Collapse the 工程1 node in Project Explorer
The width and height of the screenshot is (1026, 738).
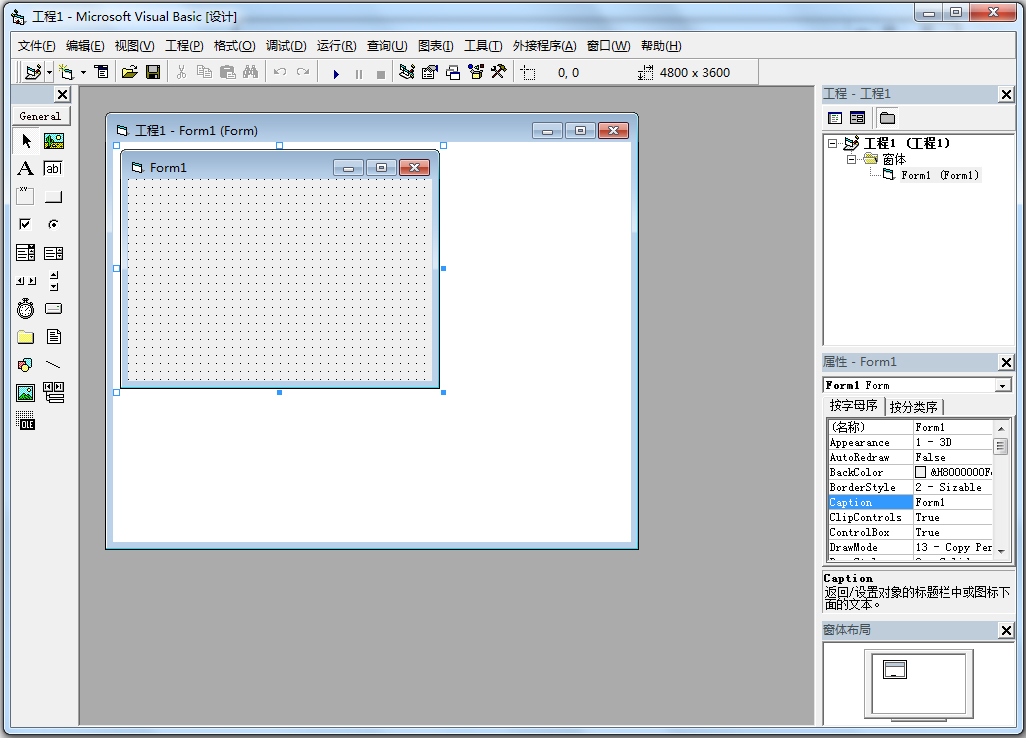pyautogui.click(x=832, y=143)
